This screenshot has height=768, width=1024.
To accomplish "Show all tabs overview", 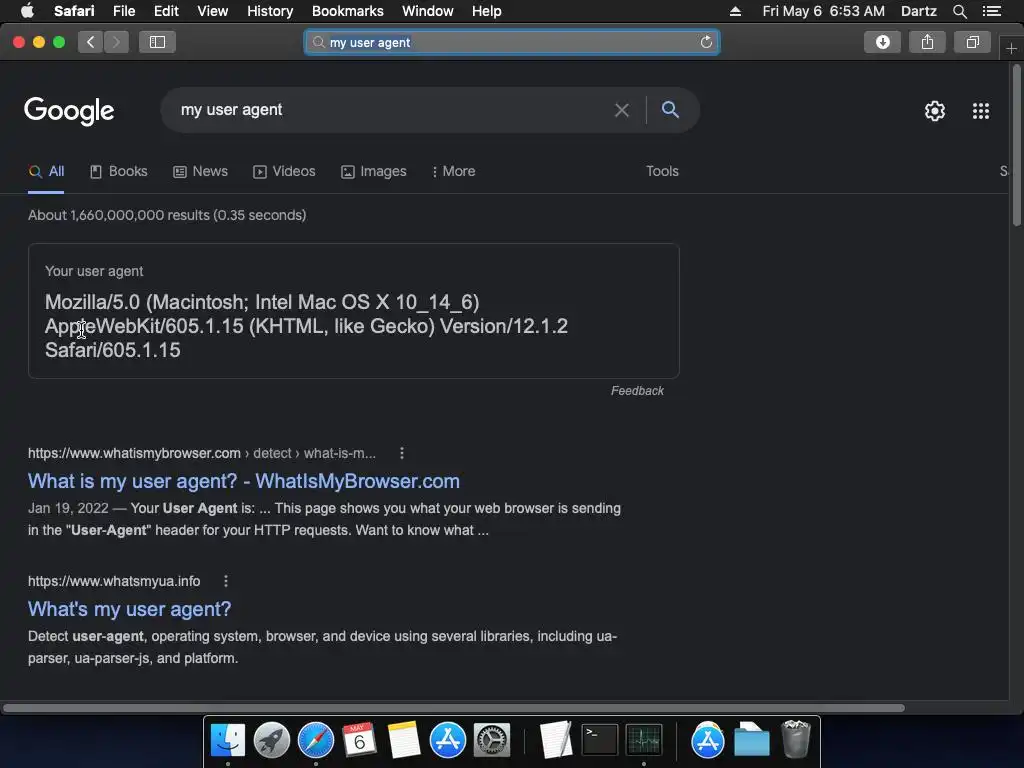I will click(x=972, y=42).
